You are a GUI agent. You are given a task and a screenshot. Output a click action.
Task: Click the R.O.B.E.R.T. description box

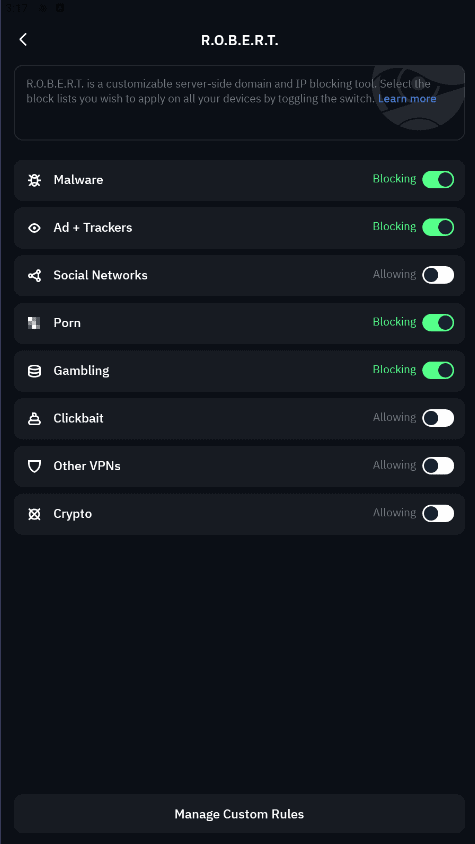[239, 103]
